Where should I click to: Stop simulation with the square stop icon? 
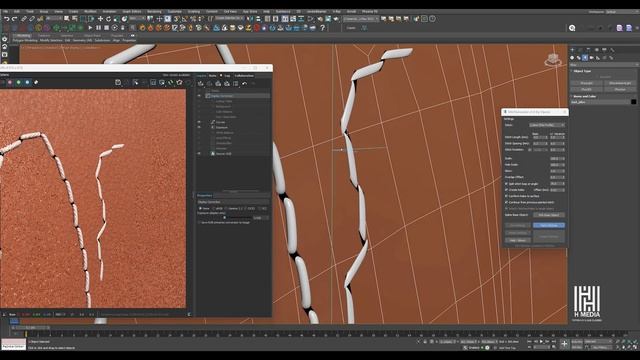pos(107,28)
